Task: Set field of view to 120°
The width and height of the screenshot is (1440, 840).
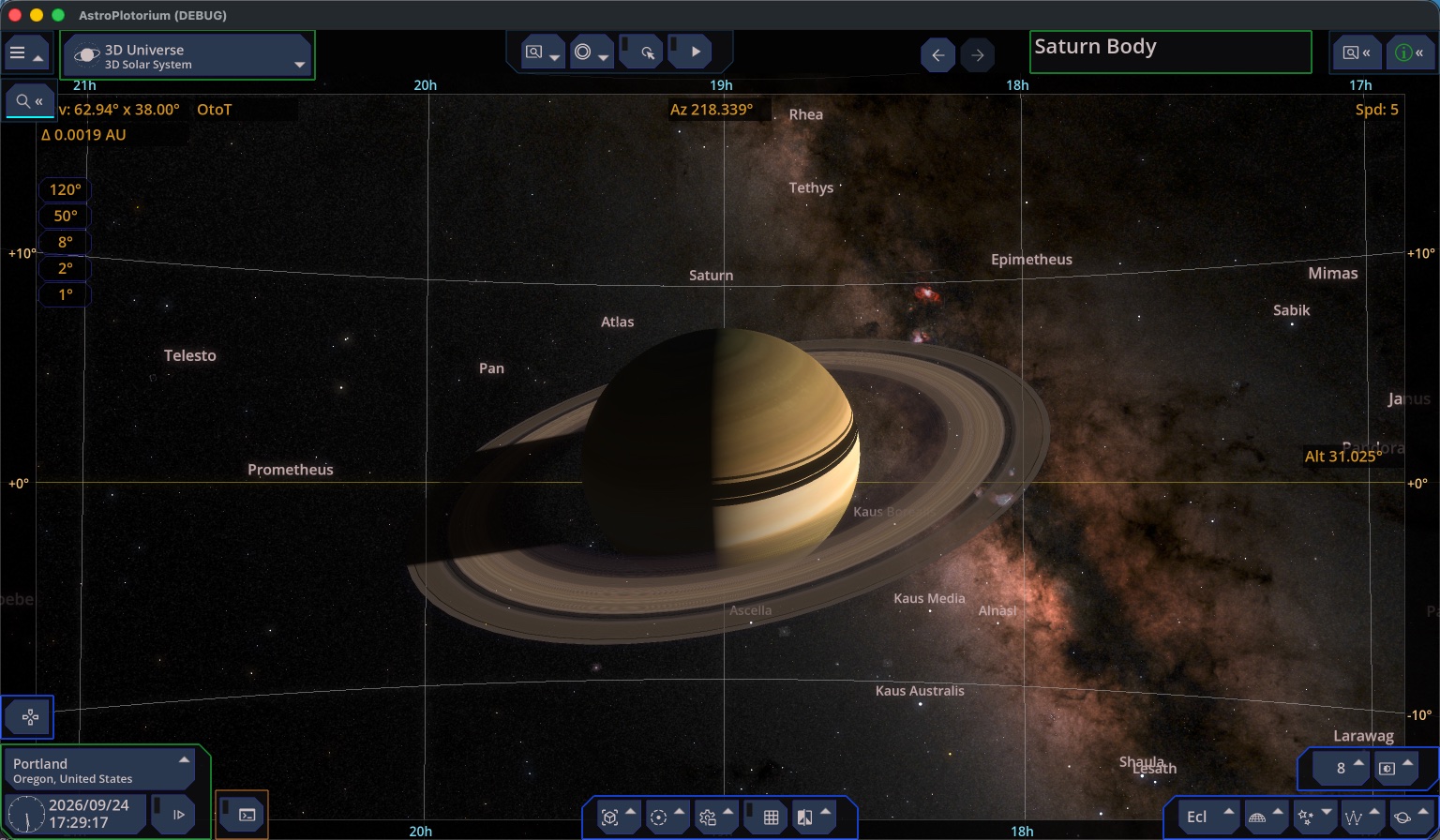Action: tap(66, 189)
